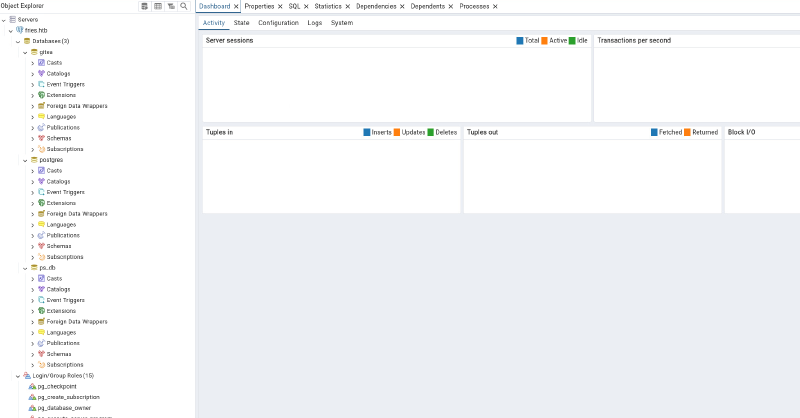Expand Schemas under the postgres database
Screen dimensions: 800x418
(33, 247)
